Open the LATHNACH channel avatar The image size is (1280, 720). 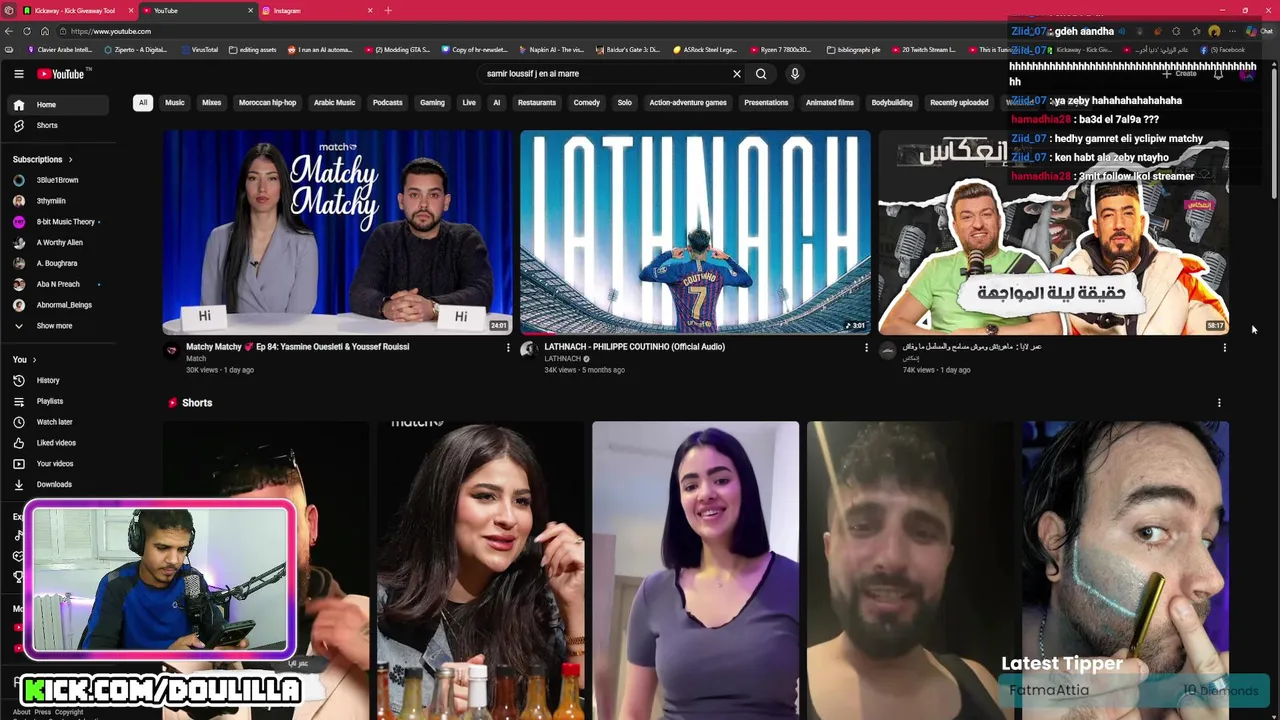529,350
